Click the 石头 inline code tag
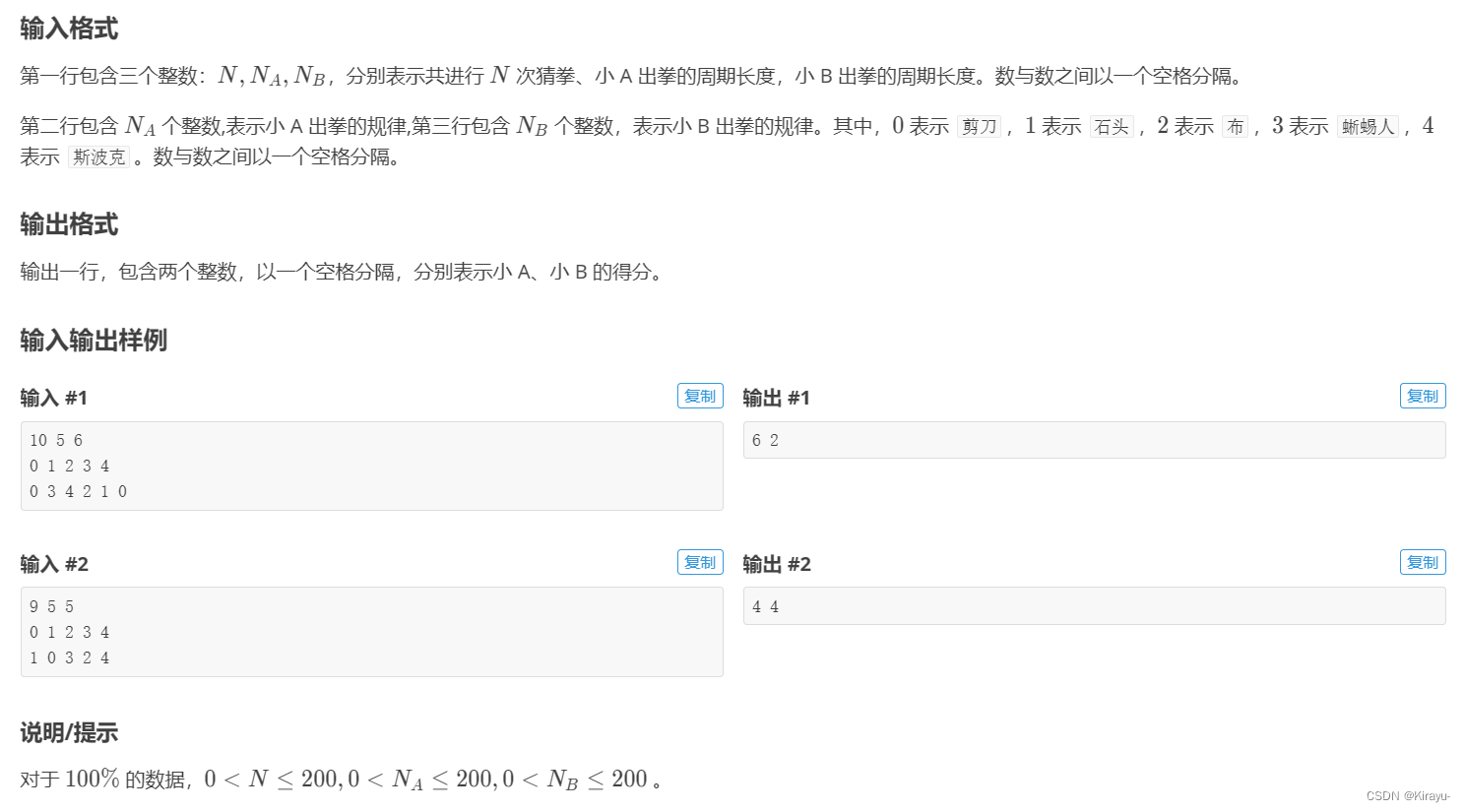 1112,128
